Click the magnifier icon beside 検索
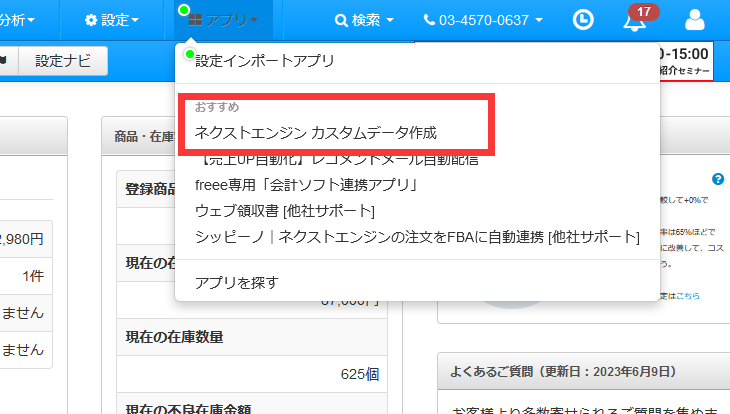The image size is (730, 414). [x=341, y=20]
